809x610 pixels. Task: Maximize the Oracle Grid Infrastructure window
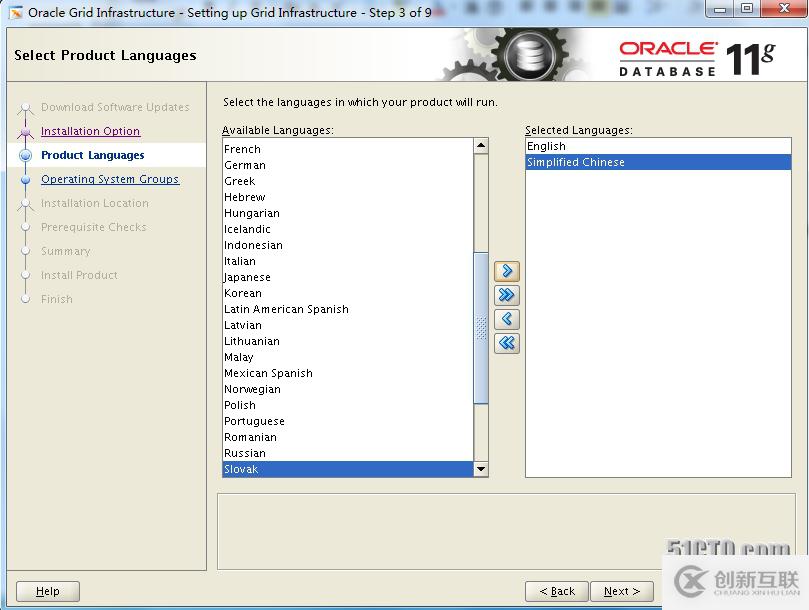point(747,9)
